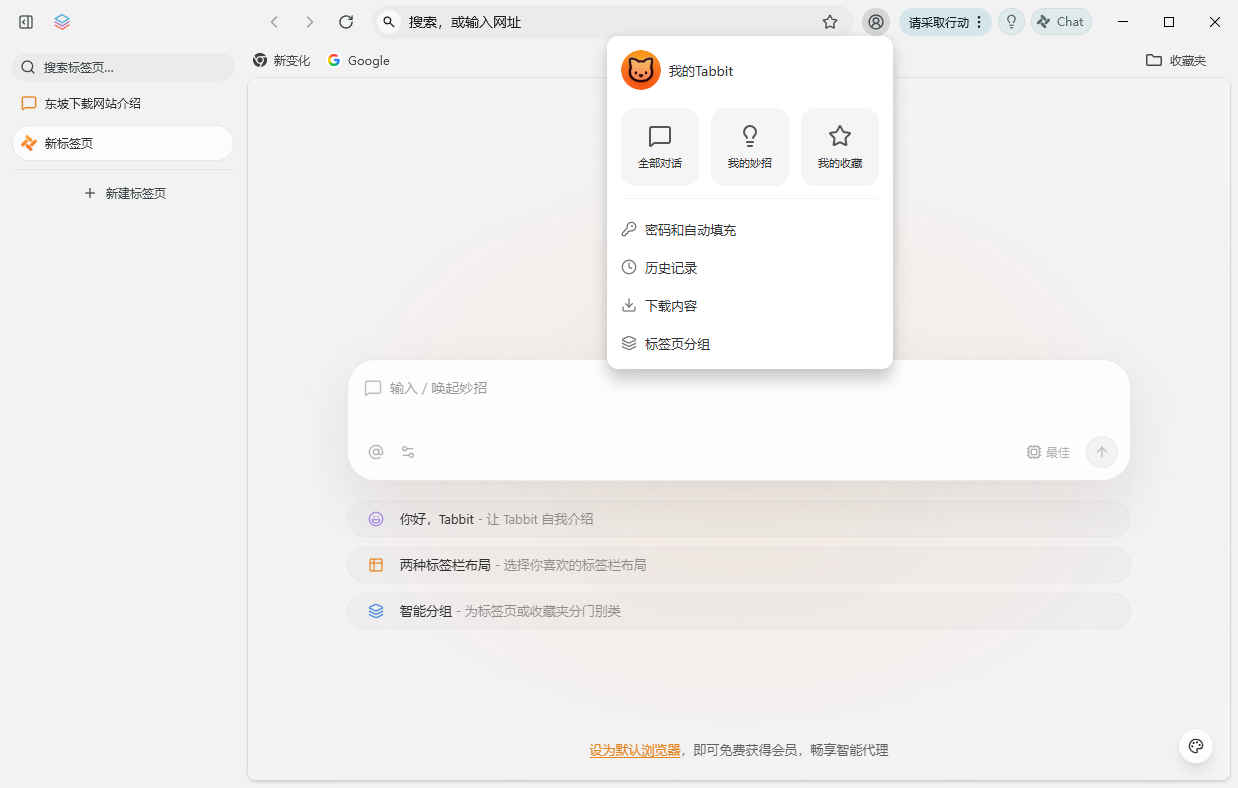This screenshot has height=788, width=1238.
Task: Toggle the bookmark star in the address bar
Action: [830, 21]
